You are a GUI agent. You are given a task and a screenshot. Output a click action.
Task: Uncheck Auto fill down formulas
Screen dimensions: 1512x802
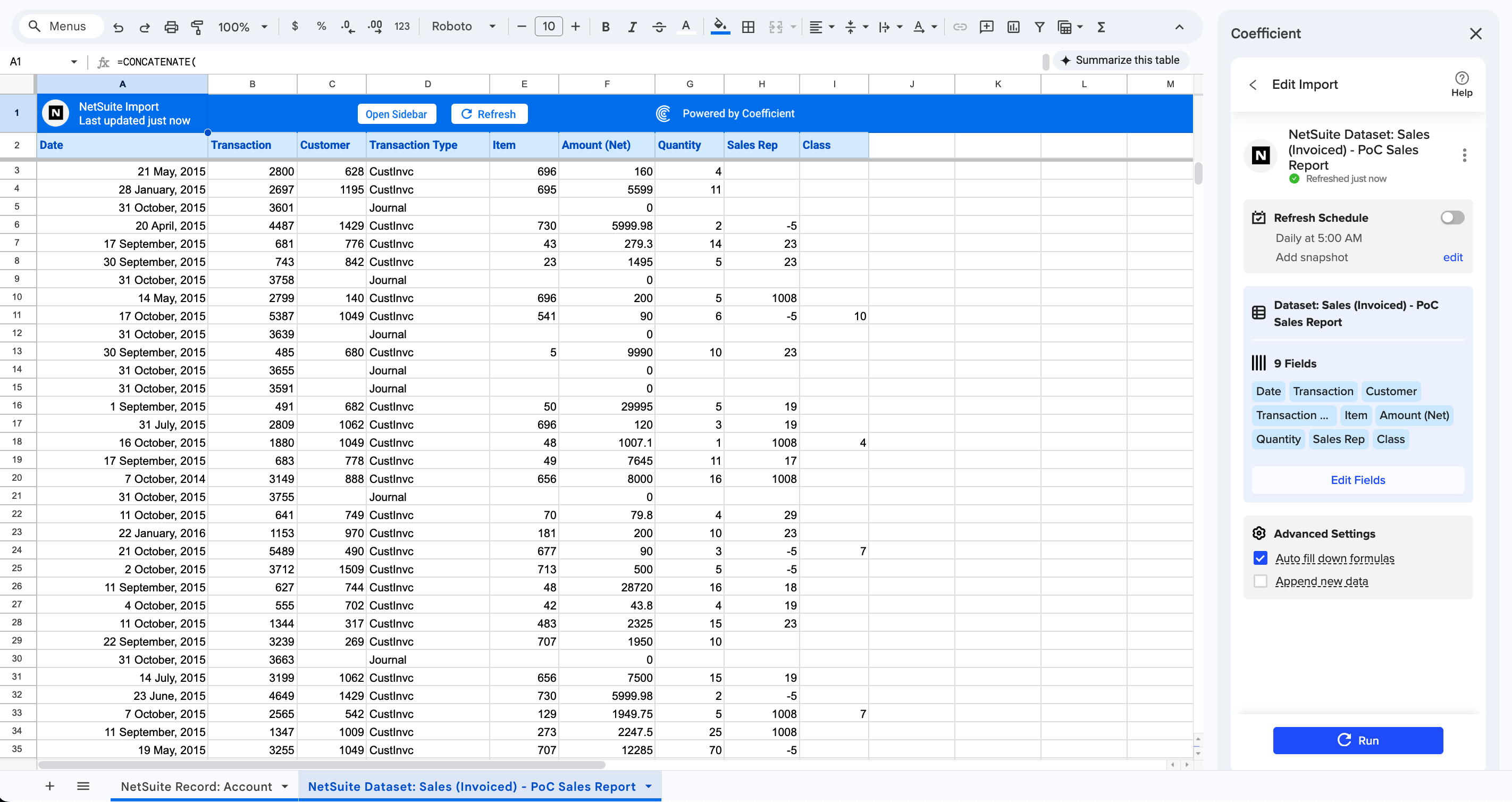[x=1260, y=558]
